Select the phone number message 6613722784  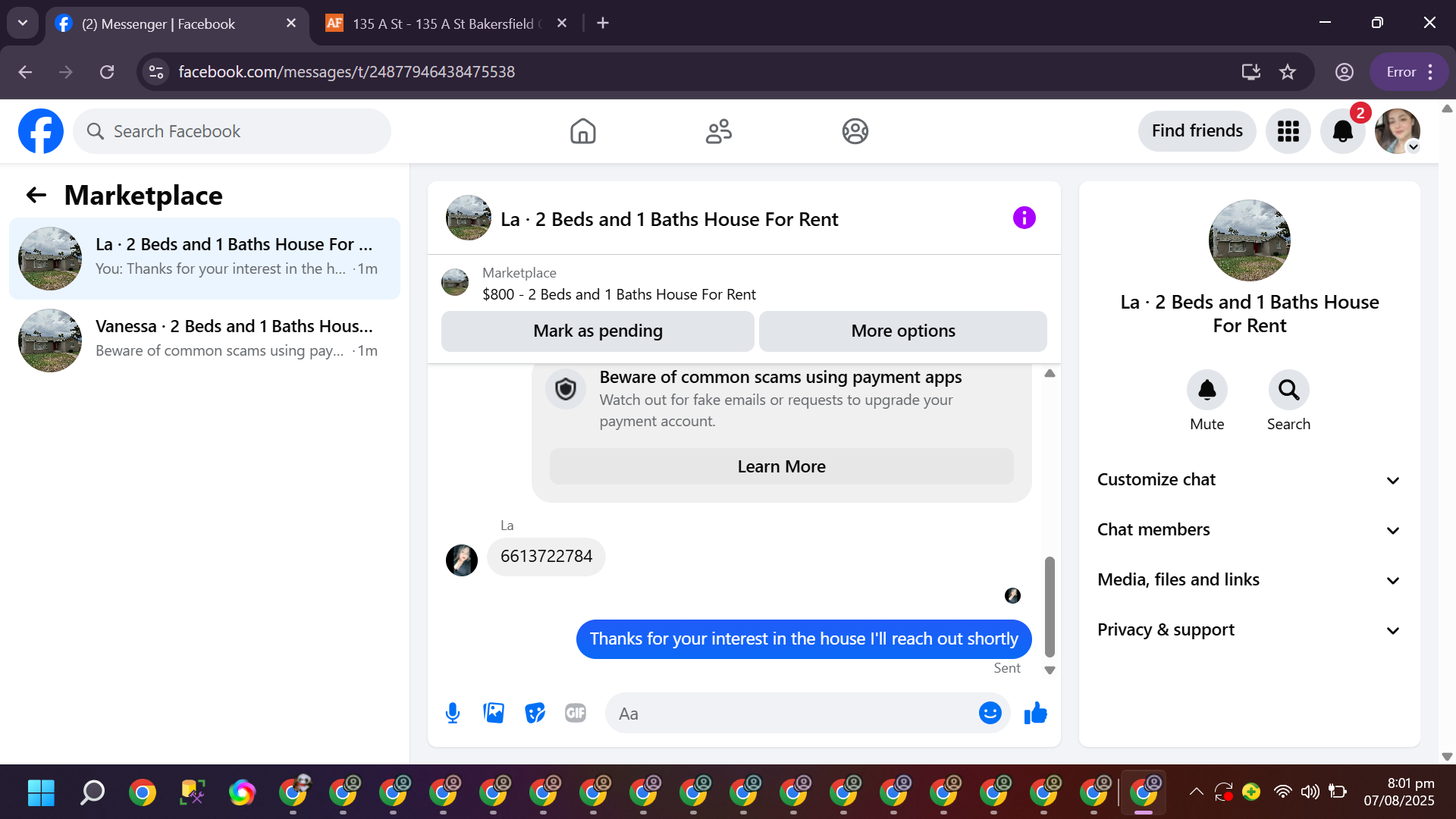[546, 557]
